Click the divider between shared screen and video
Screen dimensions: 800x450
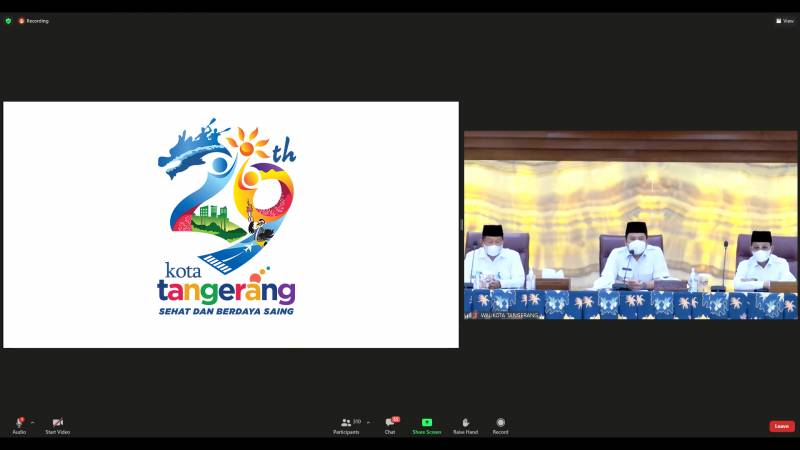click(x=461, y=225)
